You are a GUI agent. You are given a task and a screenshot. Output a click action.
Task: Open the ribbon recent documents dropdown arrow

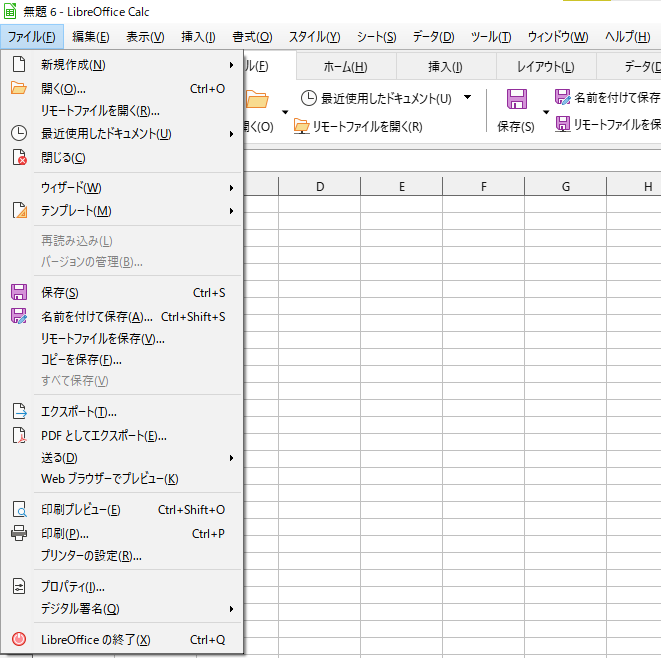click(x=468, y=97)
